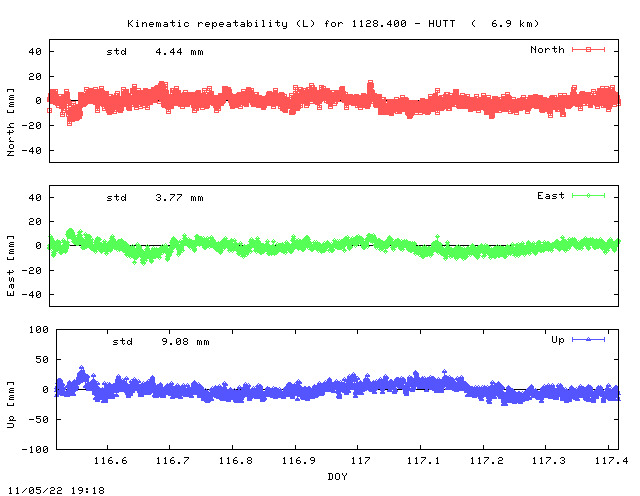Click the green East legend marker
This screenshot has height=496, width=640.
[588, 196]
